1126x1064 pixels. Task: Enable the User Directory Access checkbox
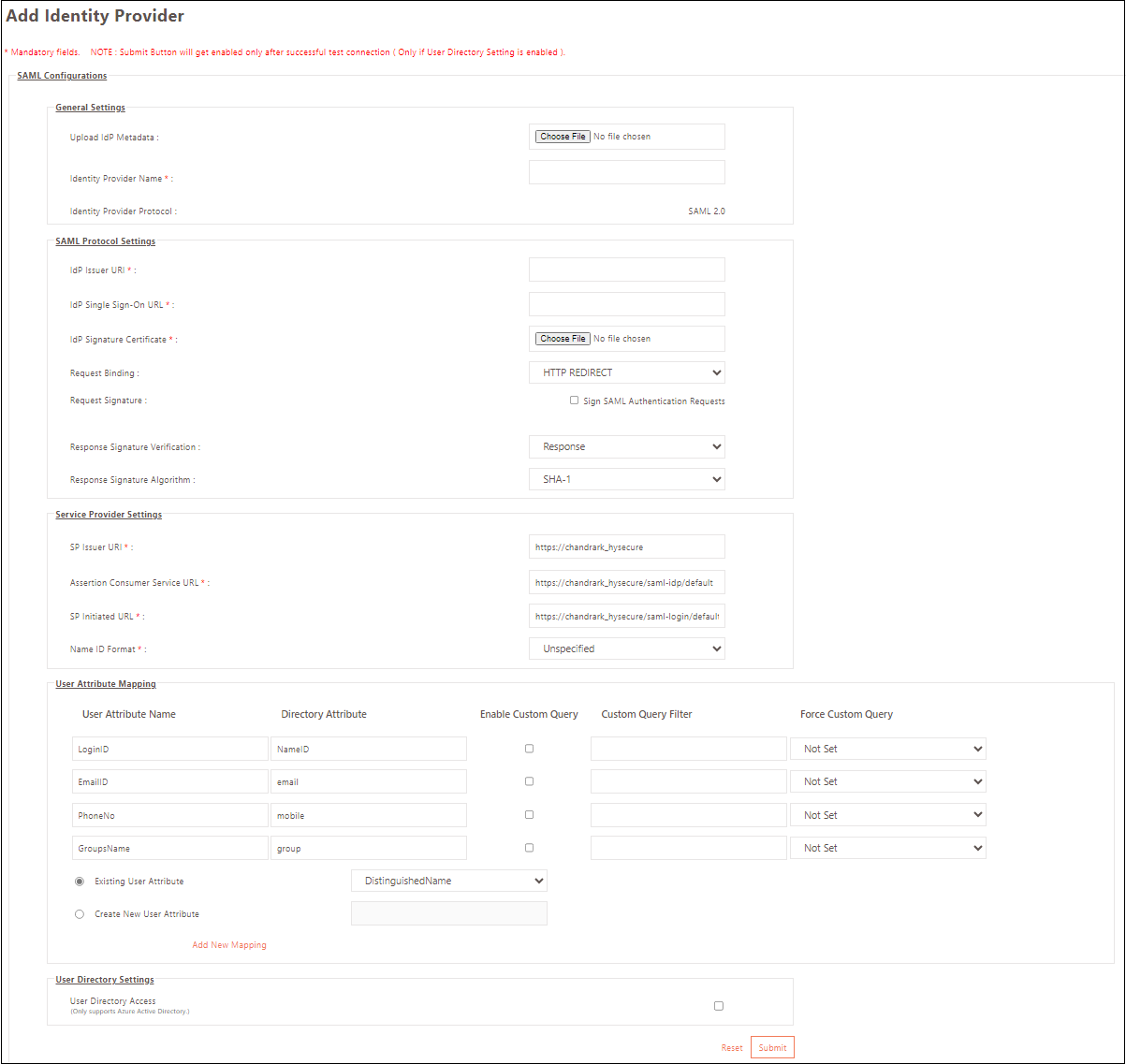pos(719,1006)
